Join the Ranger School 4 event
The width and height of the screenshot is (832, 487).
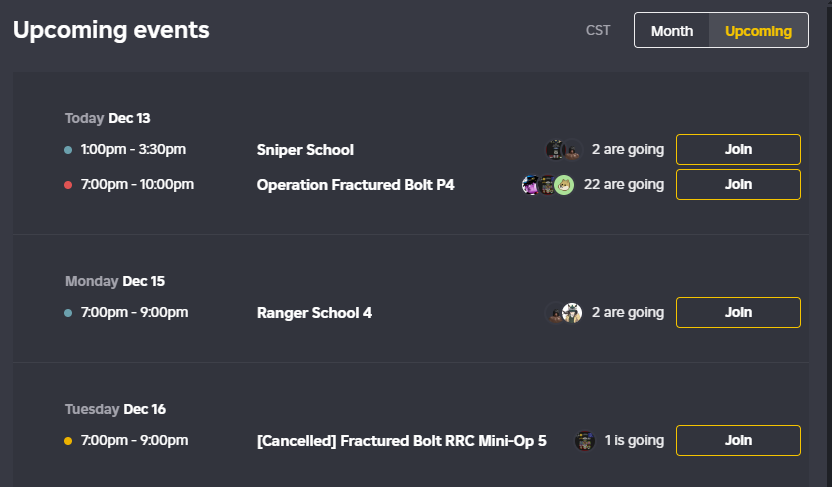(738, 313)
